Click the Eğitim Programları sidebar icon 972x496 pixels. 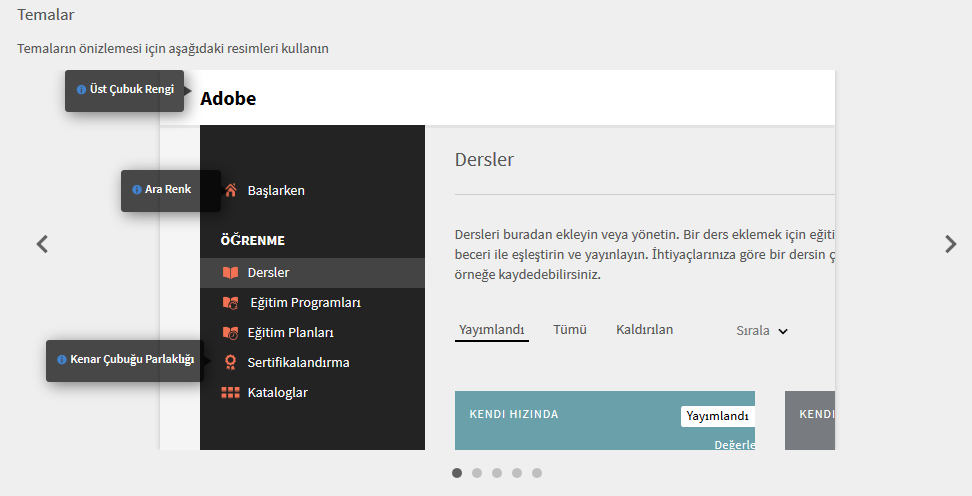point(231,302)
